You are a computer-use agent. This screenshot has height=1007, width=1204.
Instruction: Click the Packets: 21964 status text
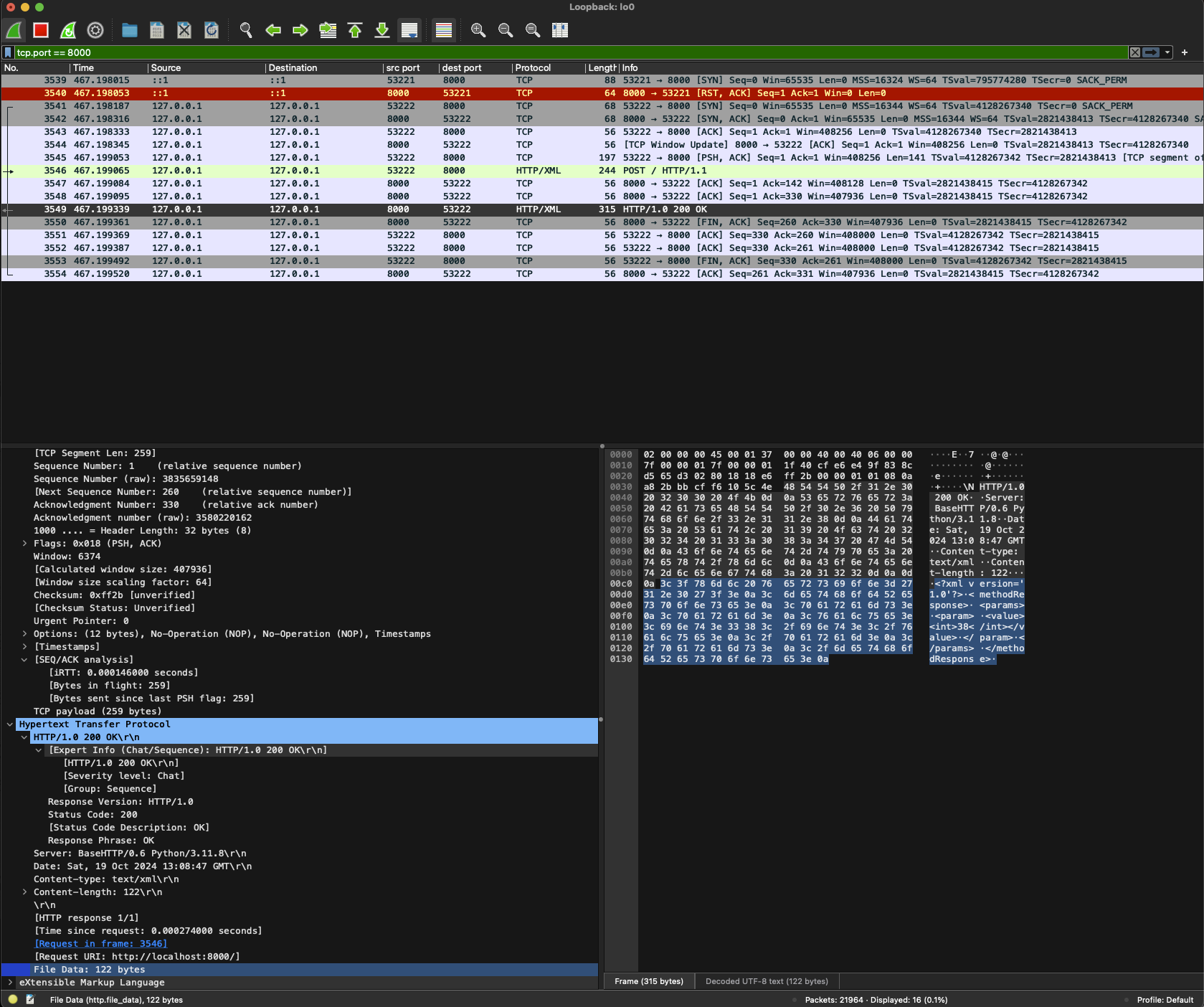[x=876, y=1000]
